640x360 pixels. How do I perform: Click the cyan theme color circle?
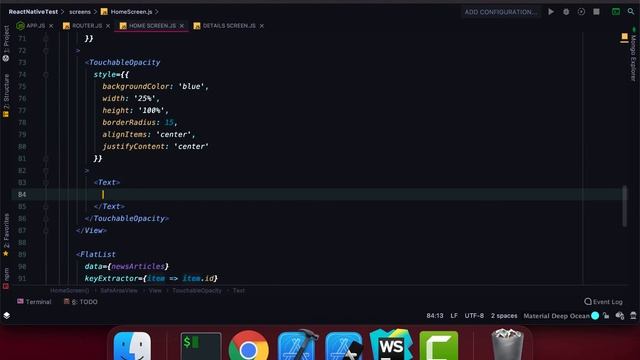coord(595,316)
